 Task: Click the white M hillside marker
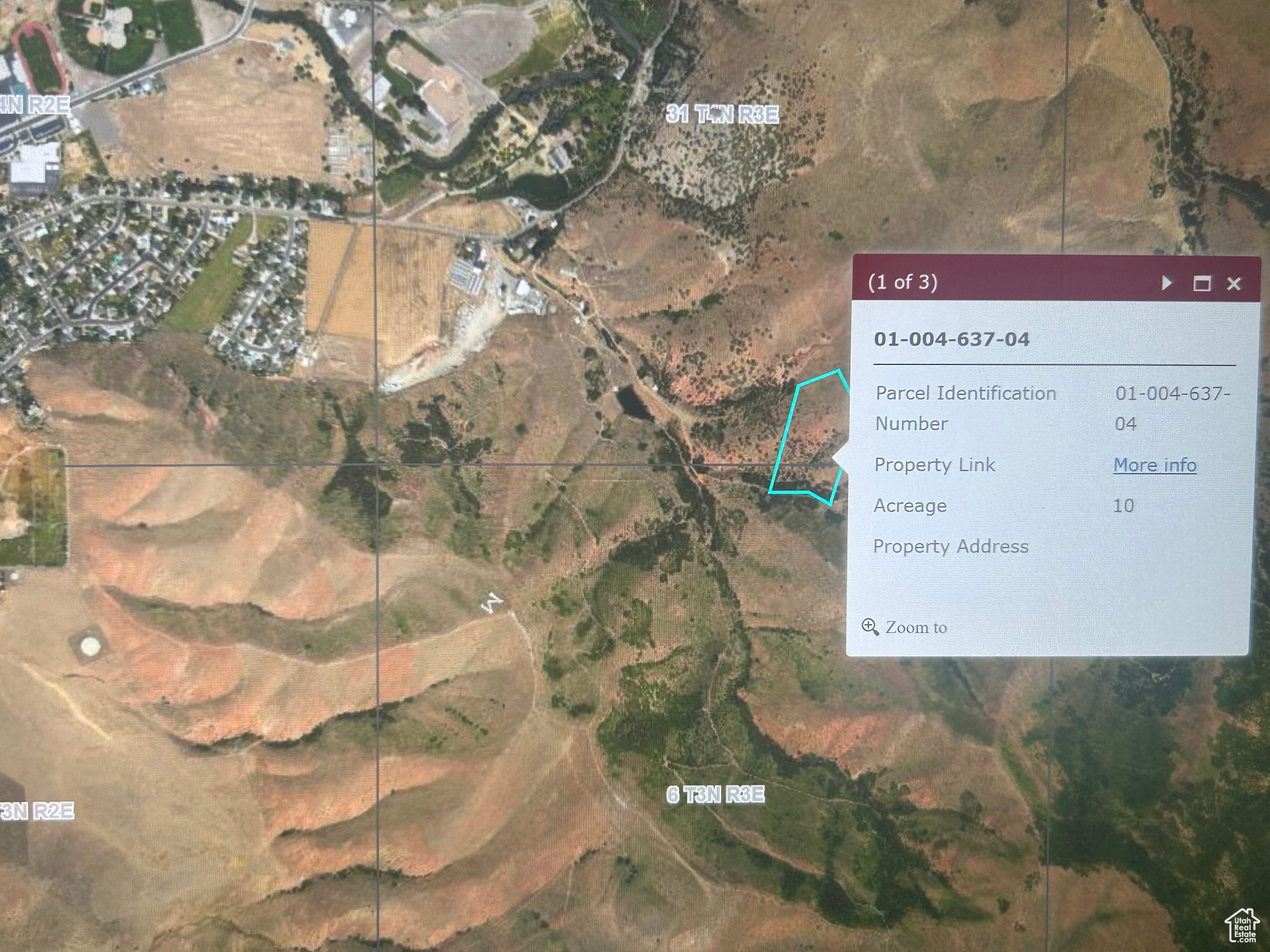(x=492, y=602)
